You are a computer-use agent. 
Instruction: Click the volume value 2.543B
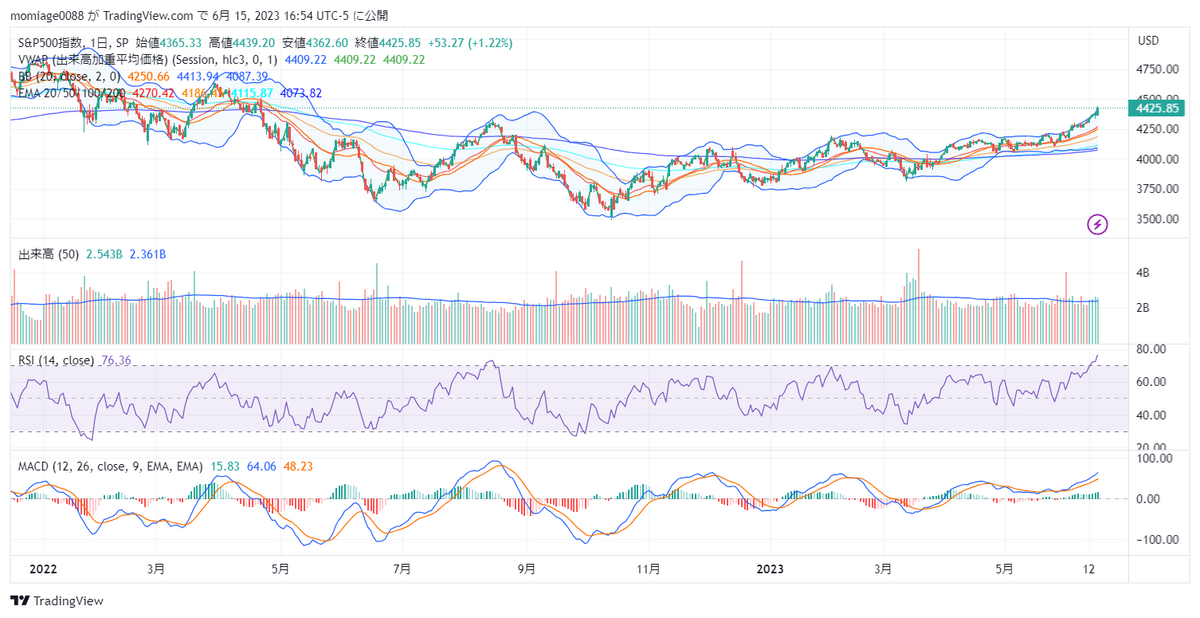[x=105, y=254]
